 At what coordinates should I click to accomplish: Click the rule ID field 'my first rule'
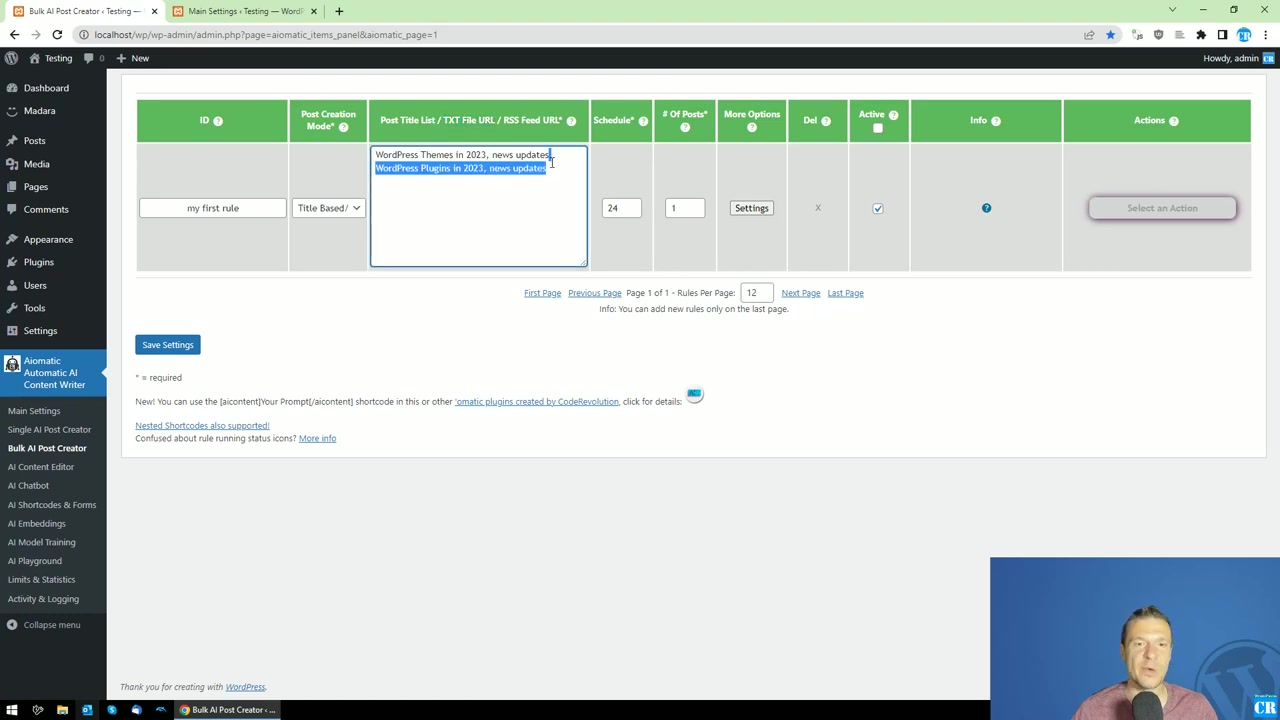(x=213, y=208)
